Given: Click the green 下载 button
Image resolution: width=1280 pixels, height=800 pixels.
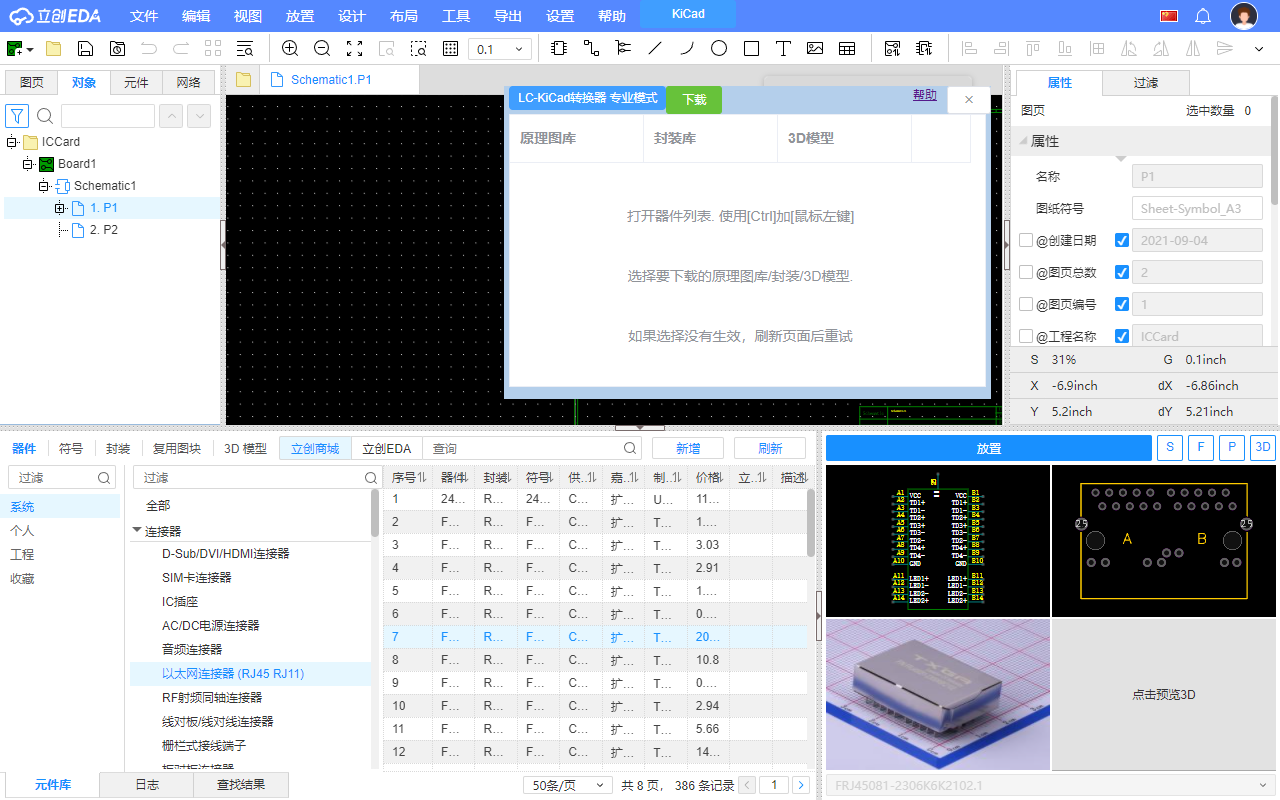Looking at the screenshot, I should pos(694,99).
